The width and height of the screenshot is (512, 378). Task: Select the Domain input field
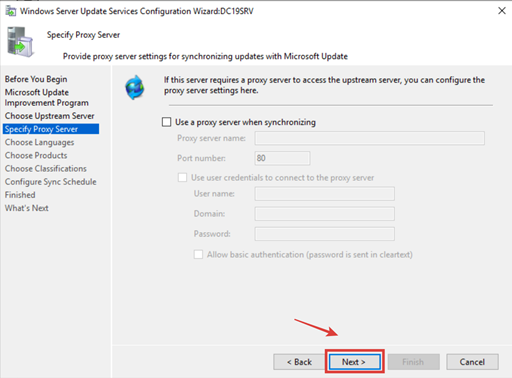point(324,214)
